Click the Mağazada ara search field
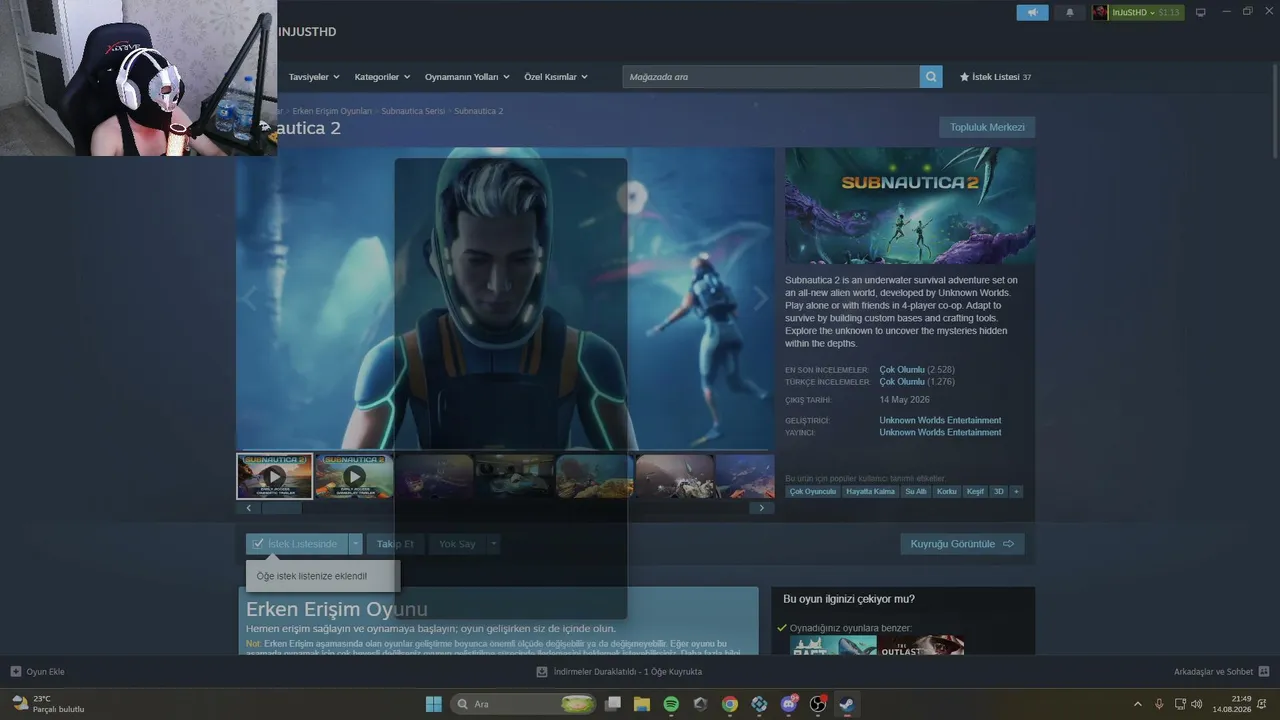 click(x=771, y=77)
